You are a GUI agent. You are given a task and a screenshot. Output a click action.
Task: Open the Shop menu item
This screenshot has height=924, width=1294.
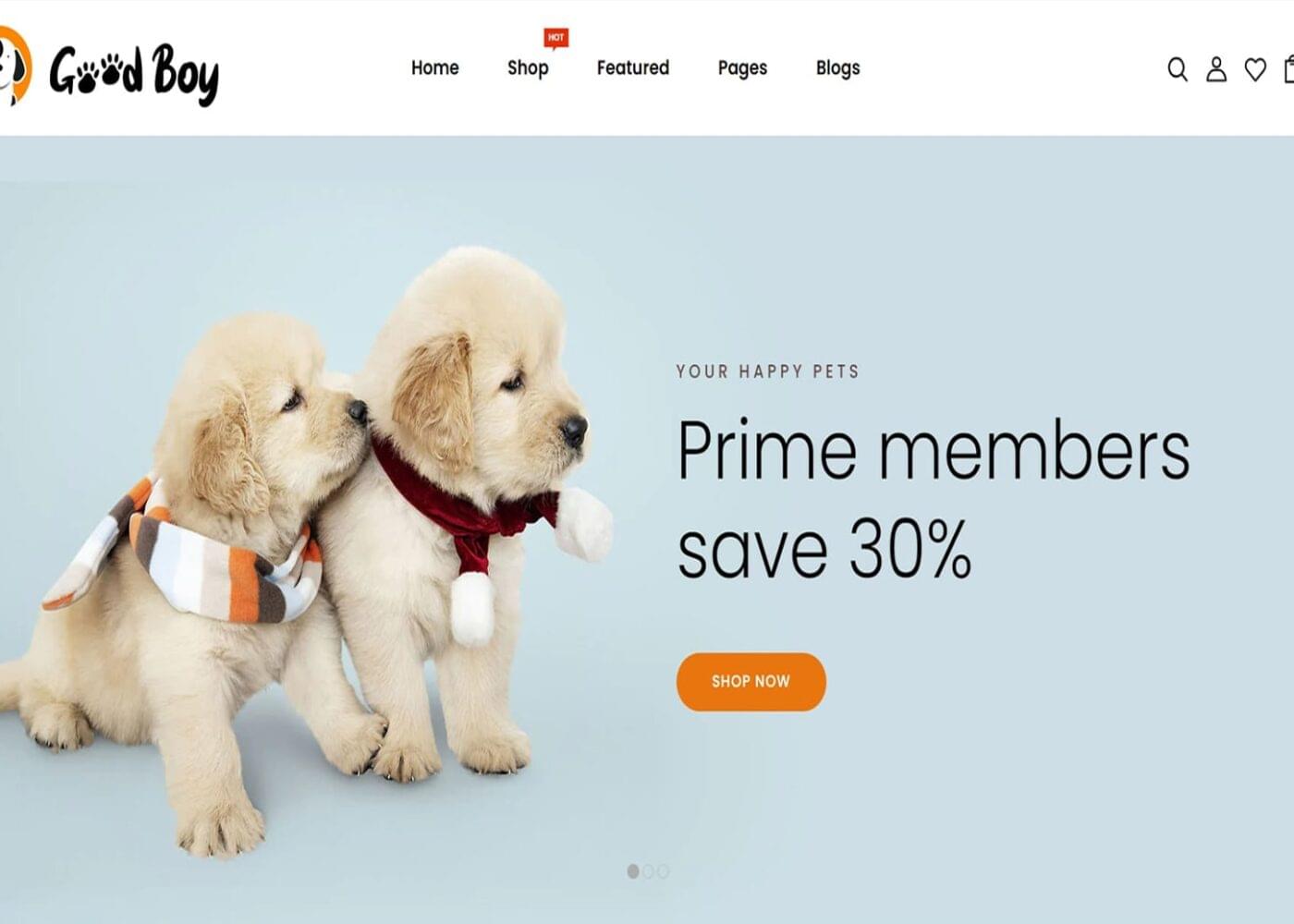[528, 68]
